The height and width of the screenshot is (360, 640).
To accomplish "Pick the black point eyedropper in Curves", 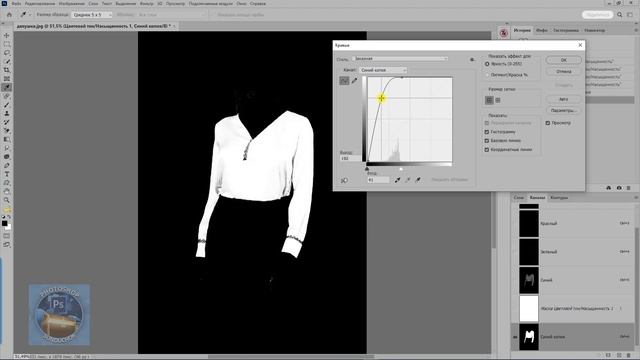I will click(397, 180).
